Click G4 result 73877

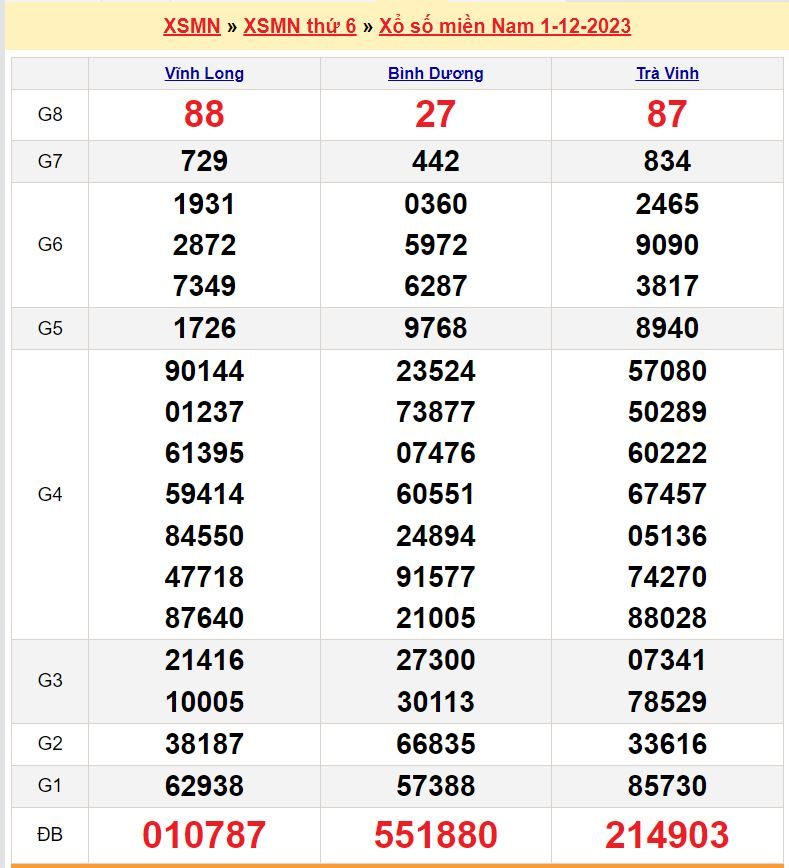[436, 412]
